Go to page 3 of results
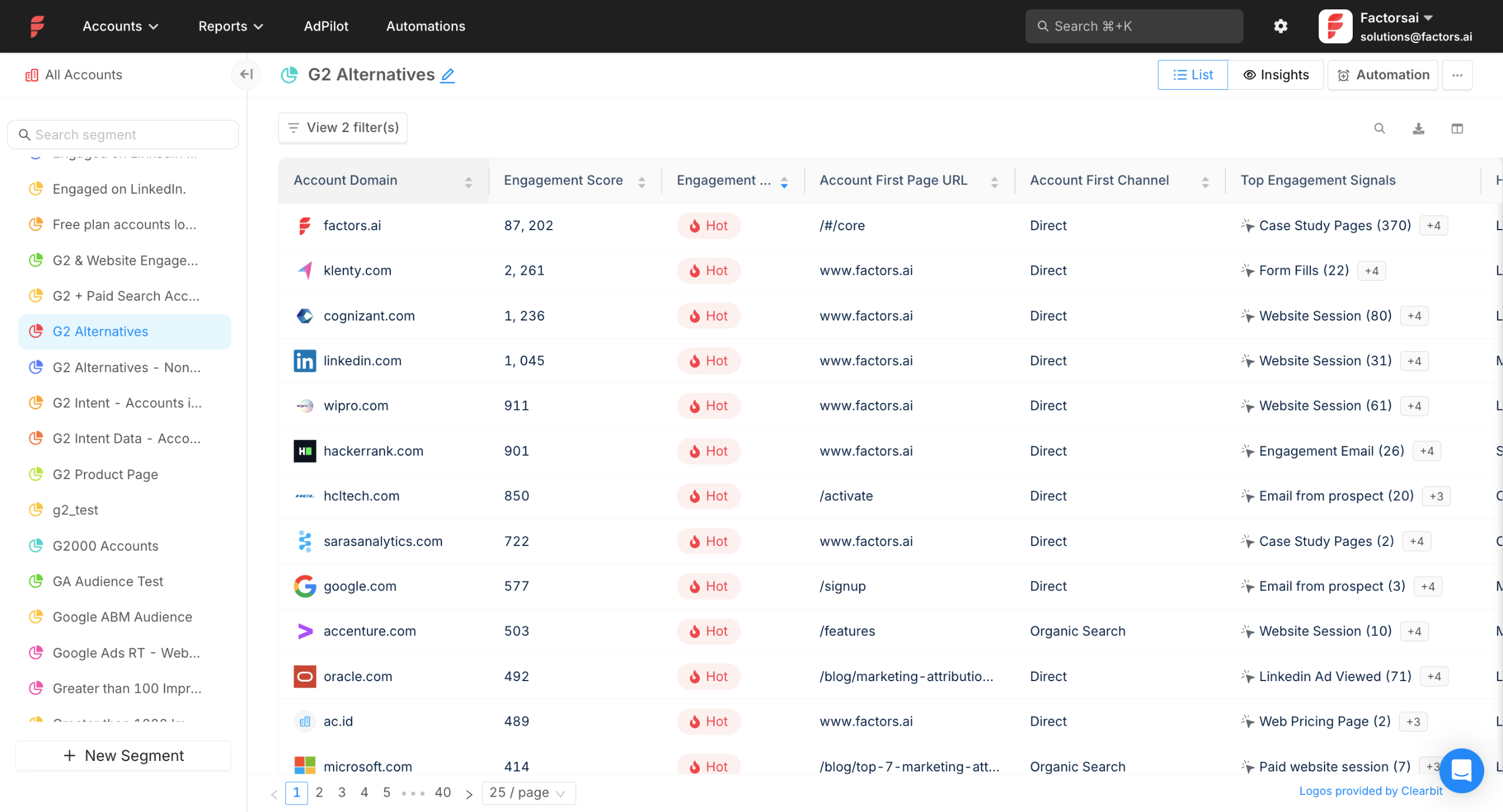This screenshot has height=812, width=1503. 342,792
